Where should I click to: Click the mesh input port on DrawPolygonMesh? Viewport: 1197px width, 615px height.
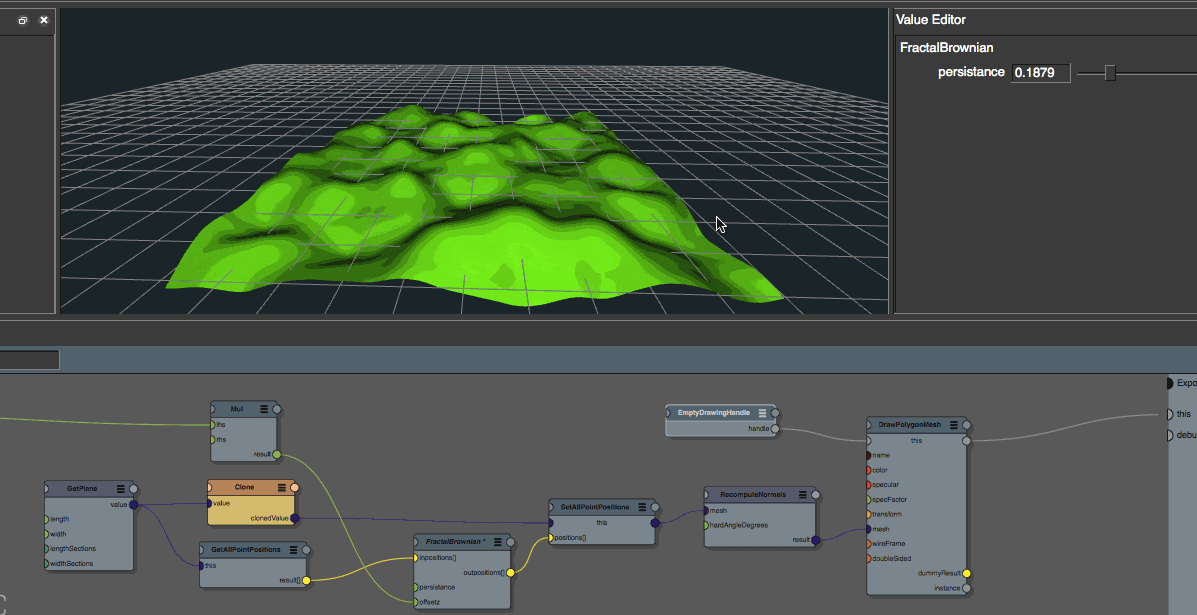[x=869, y=529]
